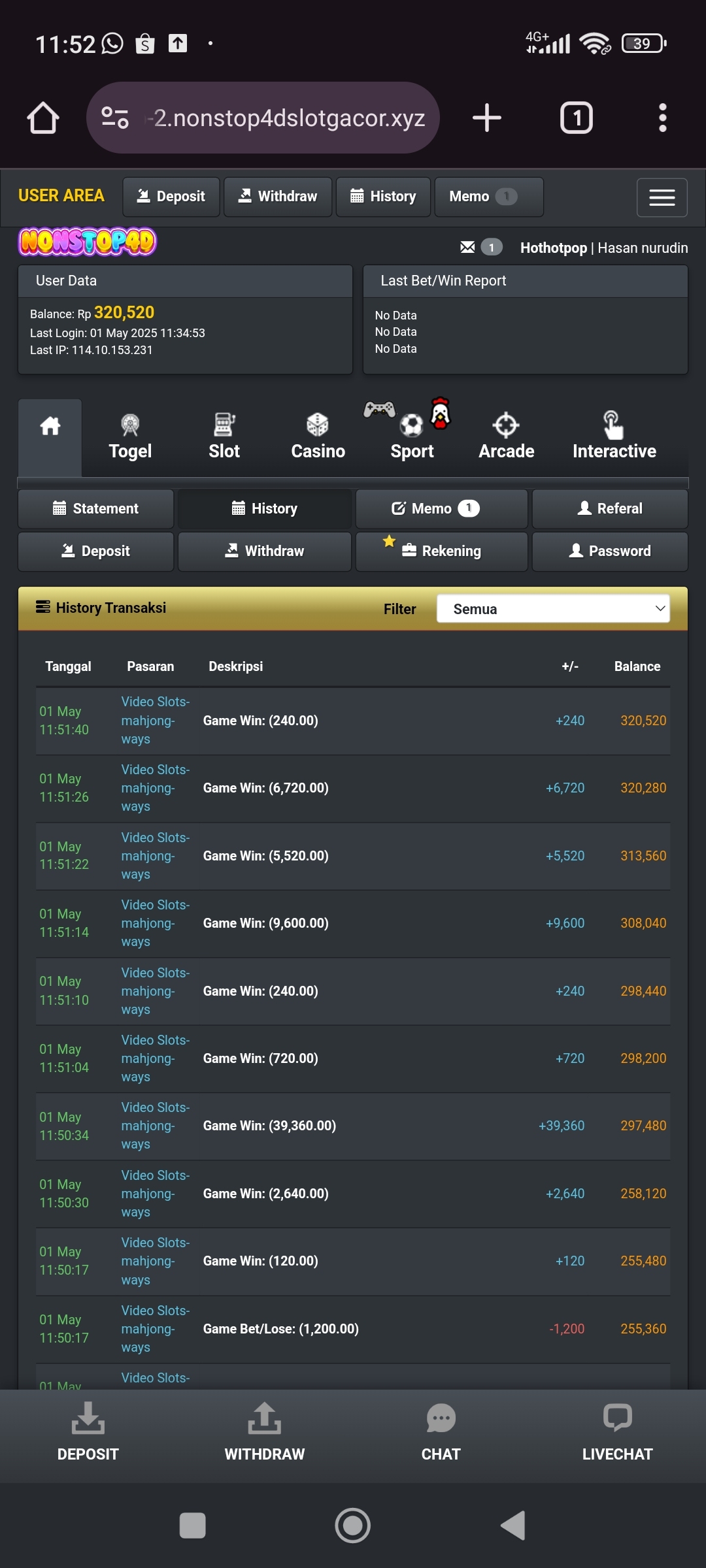The image size is (706, 1568).
Task: Expand the Semua filter dropdown
Action: (x=553, y=608)
